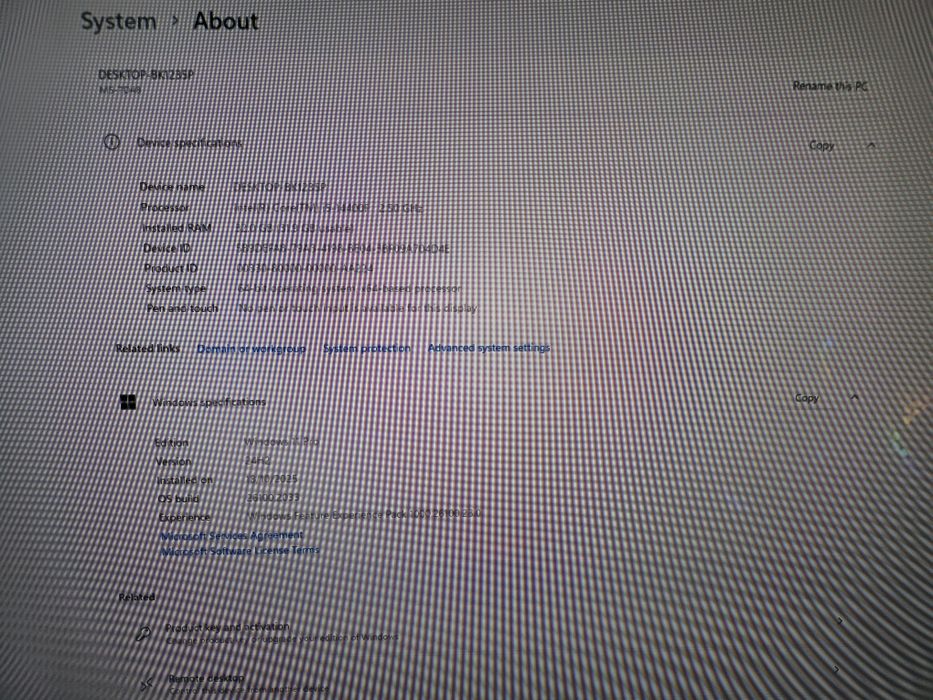933x700 pixels.
Task: Click the About breadcrumb title
Action: (x=226, y=21)
